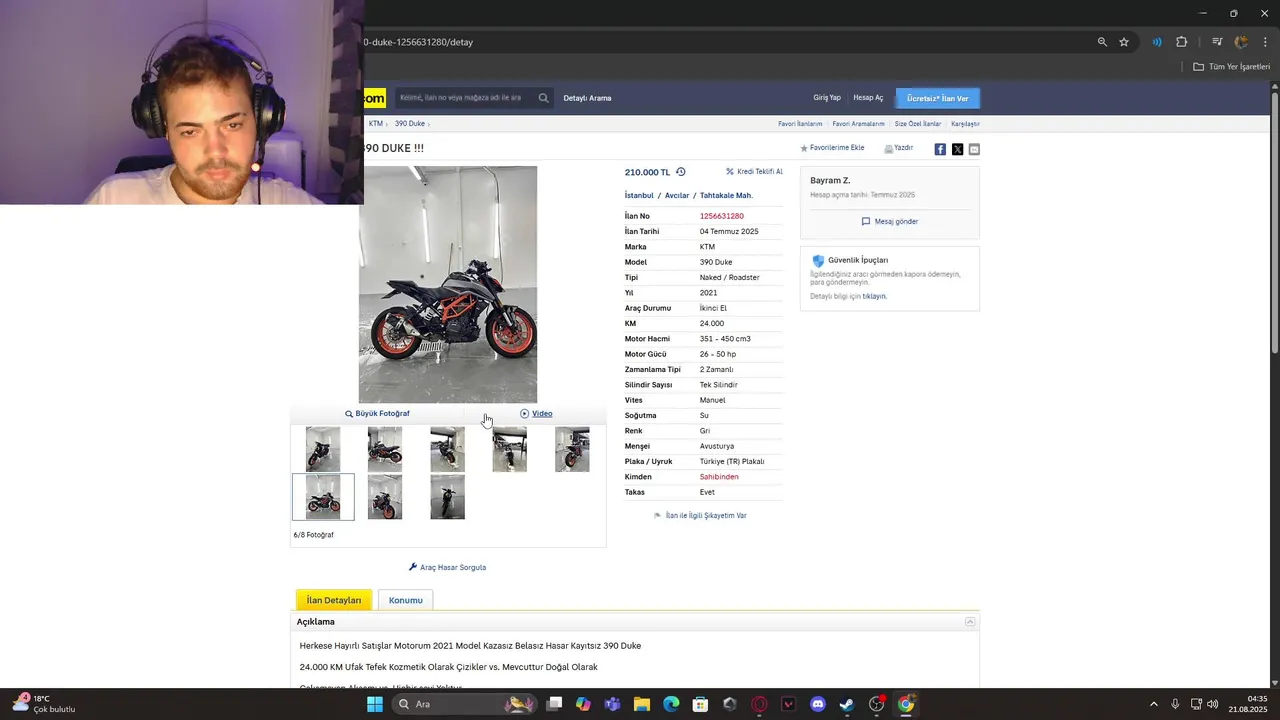This screenshot has height=720, width=1280.
Task: Send a message via Mesaj gönder
Action: coord(890,221)
